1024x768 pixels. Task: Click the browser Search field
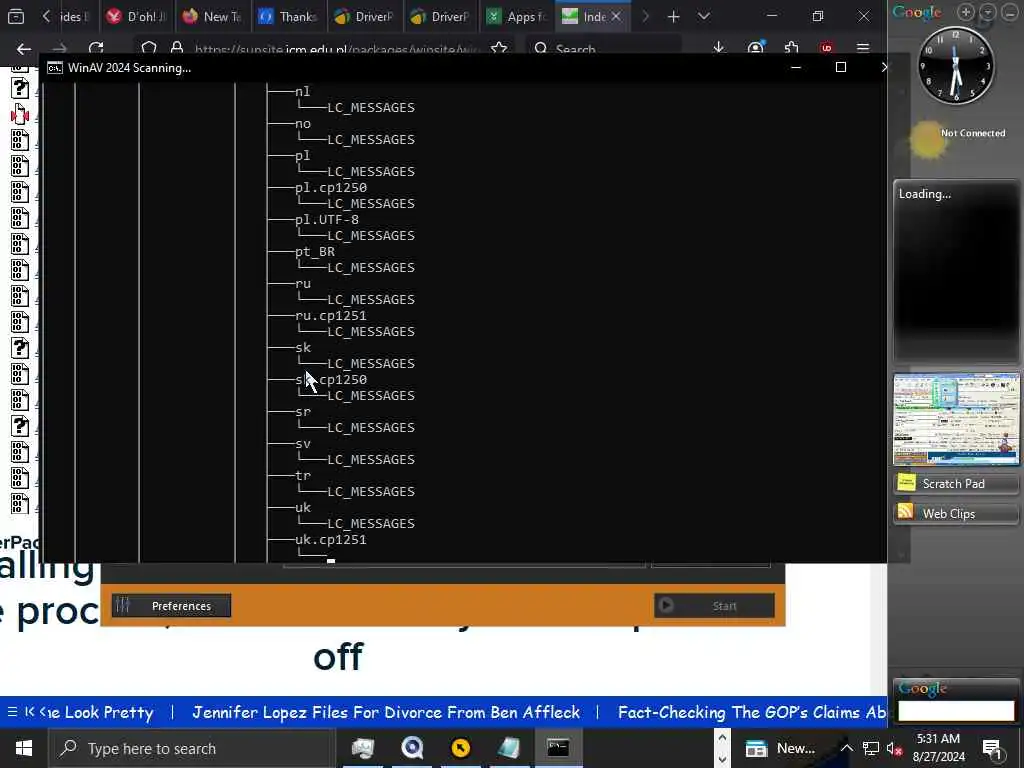[x=604, y=49]
